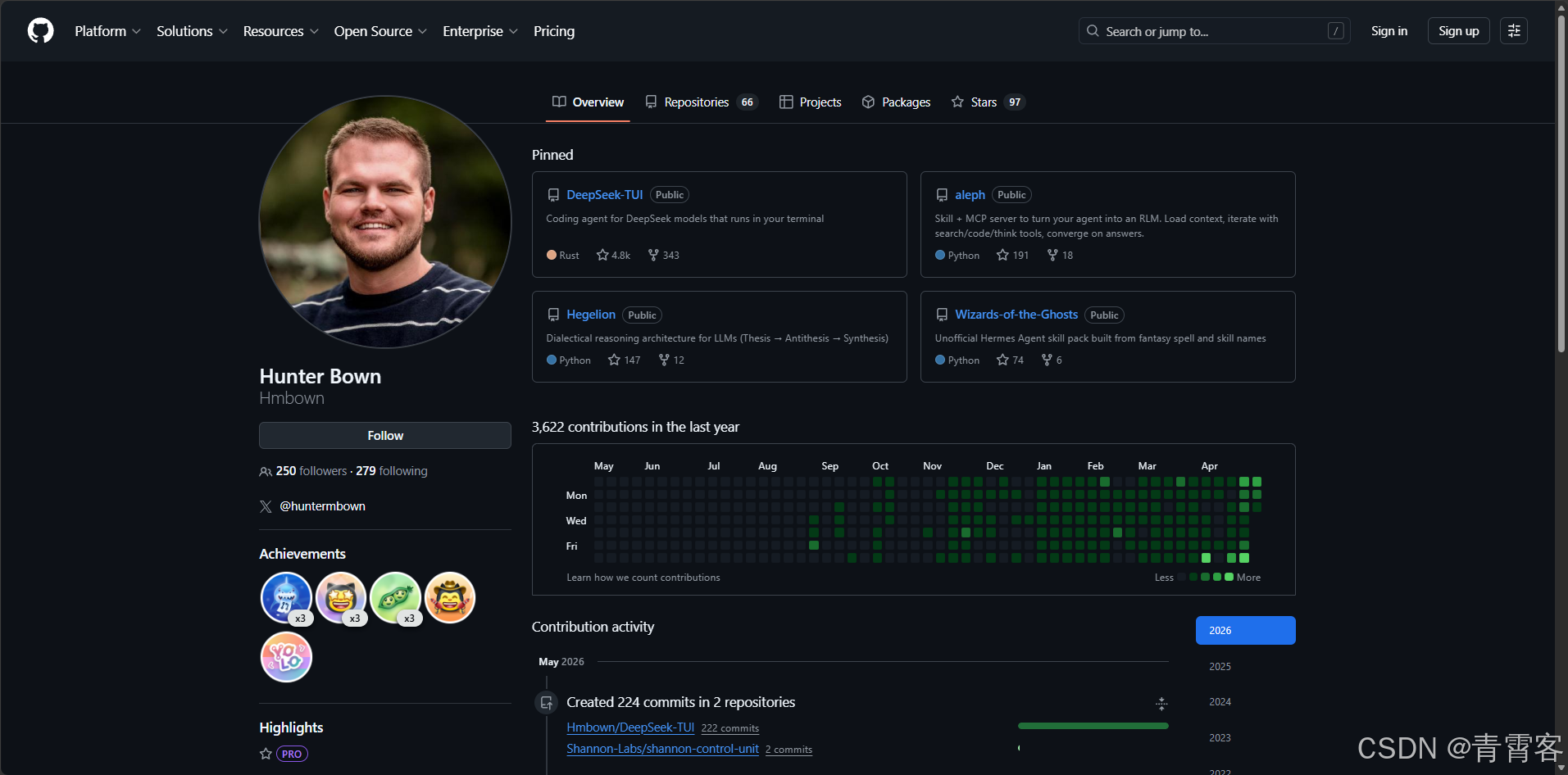Open the YOLO achievement badge

click(x=286, y=657)
